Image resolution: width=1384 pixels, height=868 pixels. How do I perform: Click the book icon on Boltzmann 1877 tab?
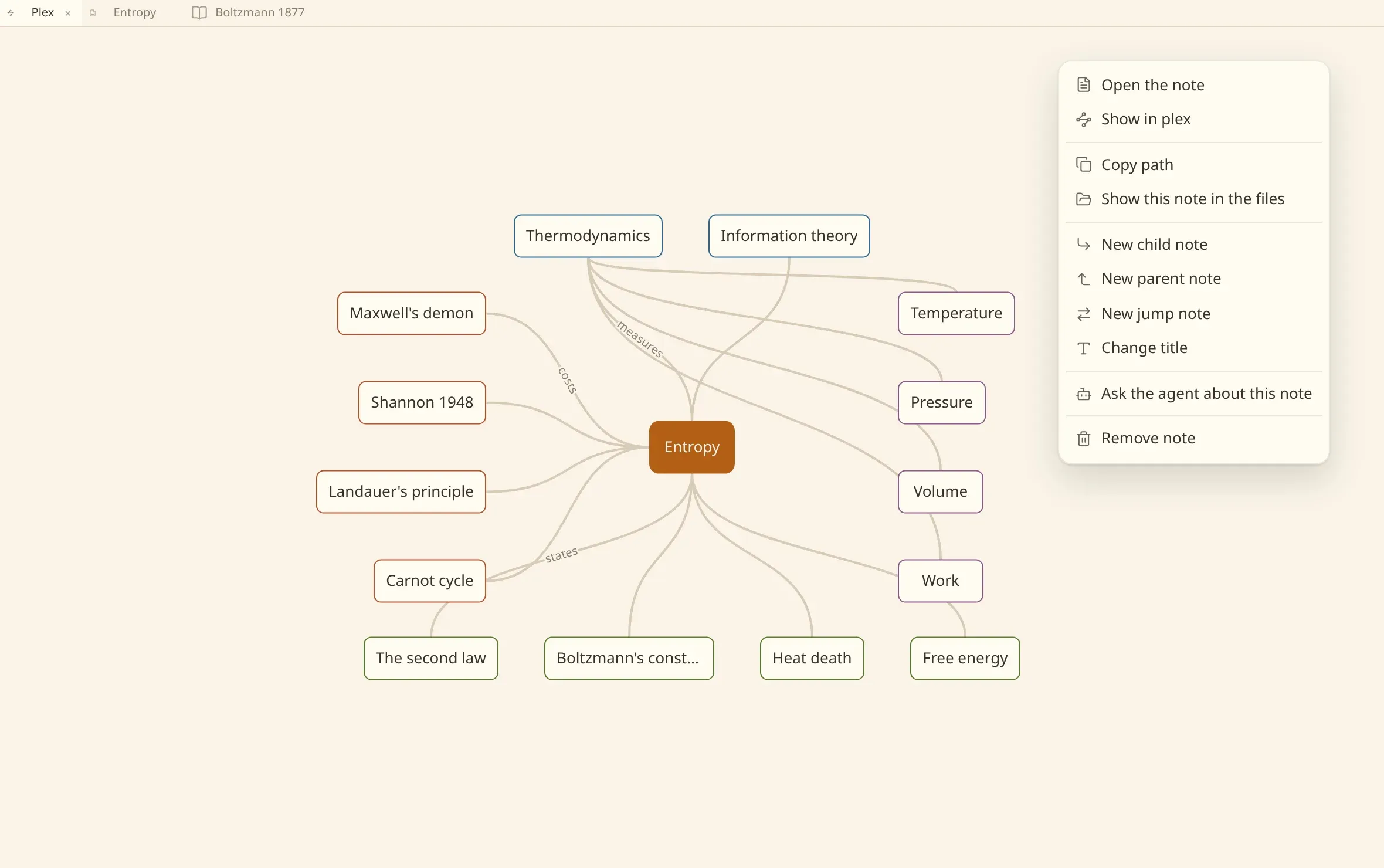pyautogui.click(x=199, y=12)
